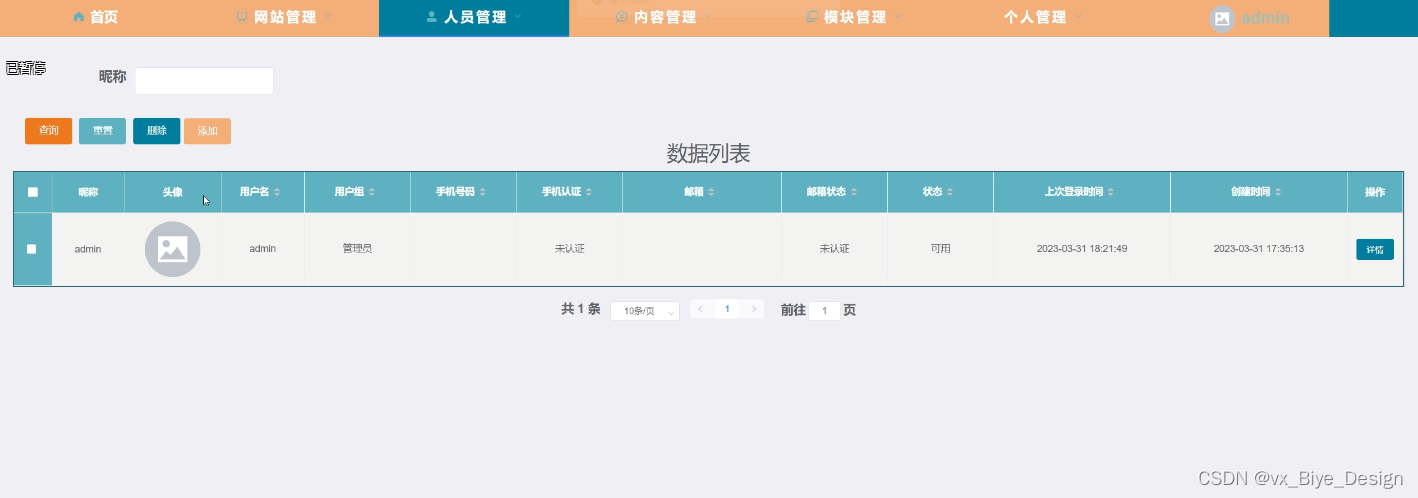Image resolution: width=1418 pixels, height=498 pixels.
Task: Click the 昵称 column header
Action: [88, 192]
